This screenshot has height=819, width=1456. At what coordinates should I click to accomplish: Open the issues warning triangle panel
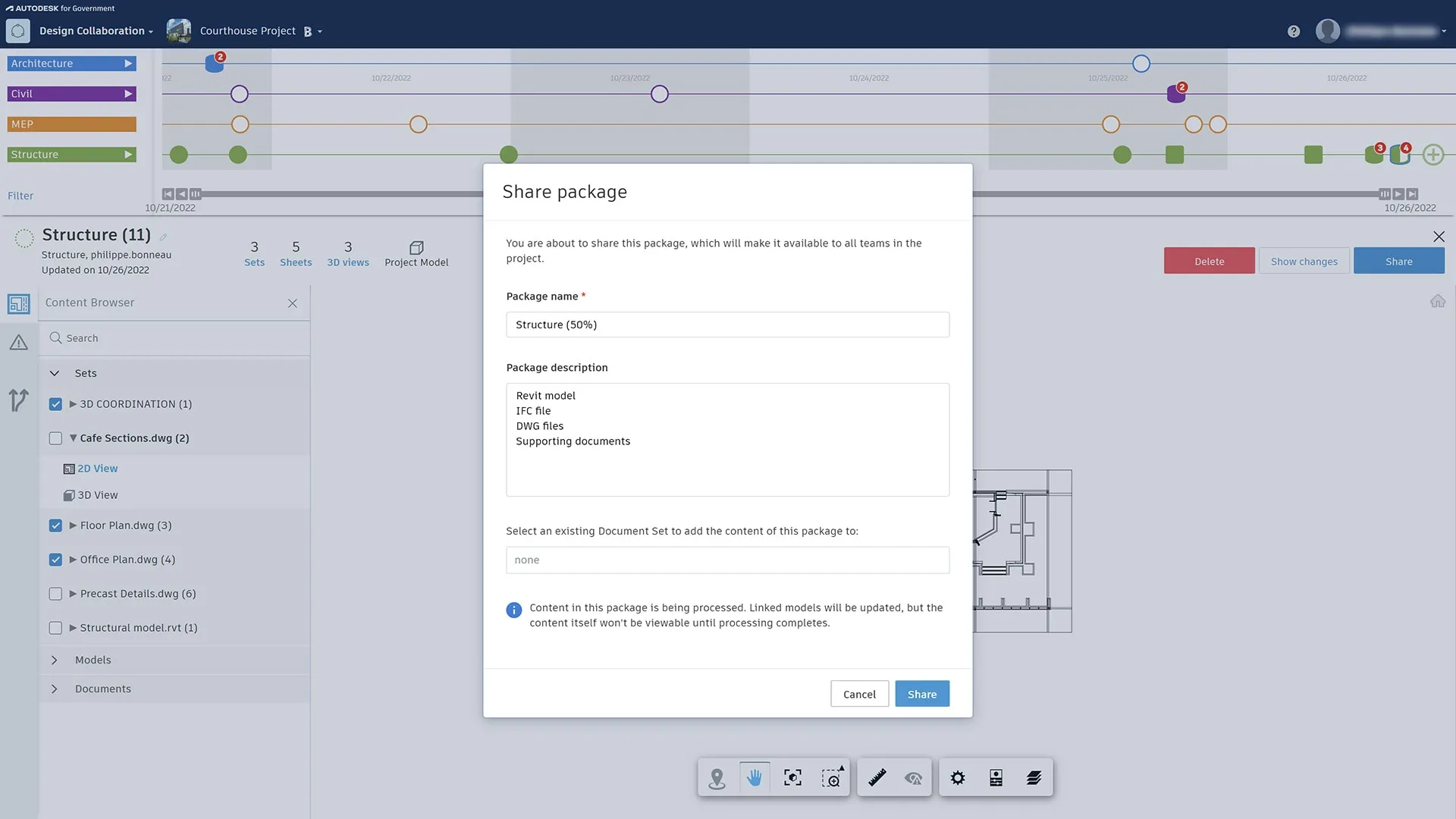19,344
